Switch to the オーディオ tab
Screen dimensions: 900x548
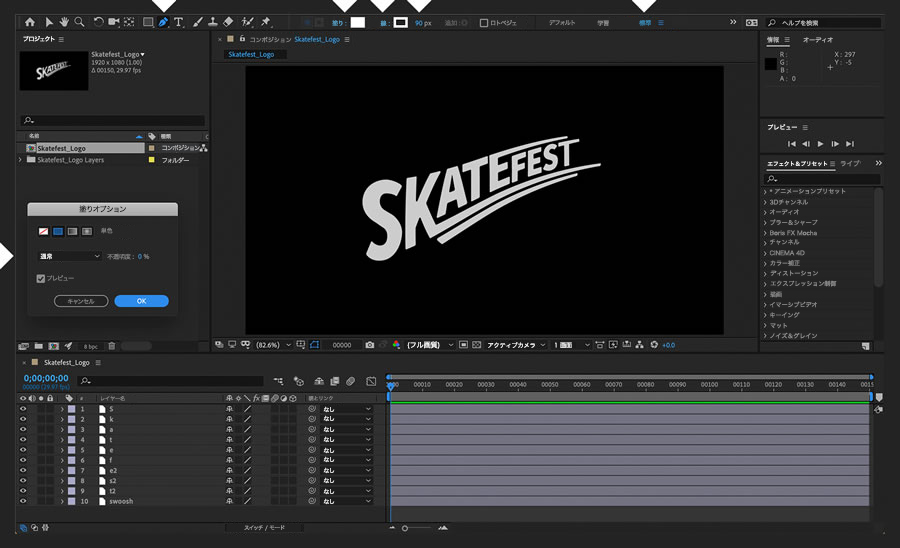pyautogui.click(x=818, y=40)
